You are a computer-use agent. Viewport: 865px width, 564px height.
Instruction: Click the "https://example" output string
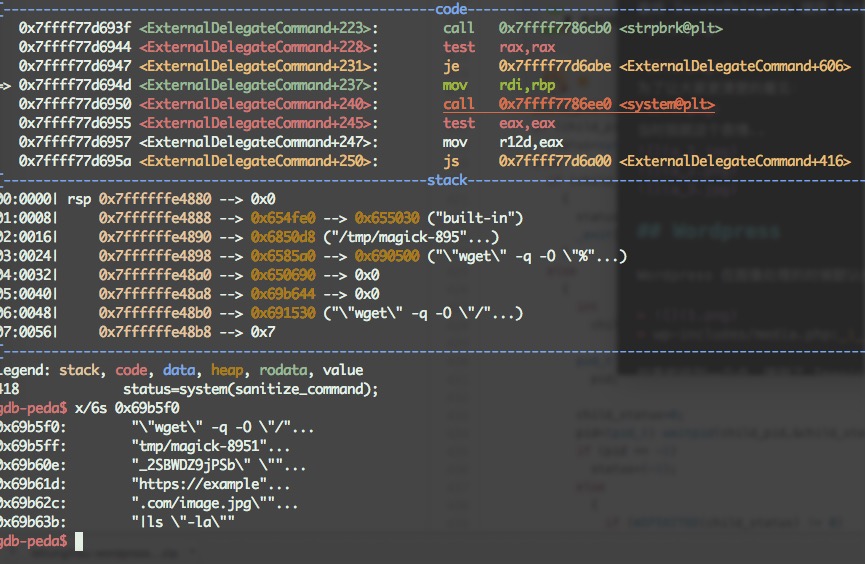pyautogui.click(x=211, y=484)
